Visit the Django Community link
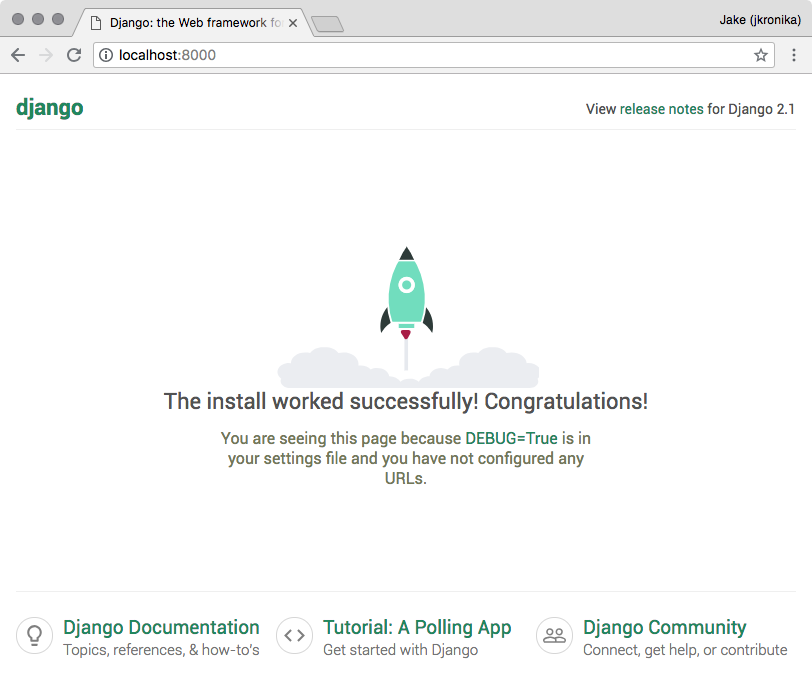The width and height of the screenshot is (812, 683). (664, 627)
